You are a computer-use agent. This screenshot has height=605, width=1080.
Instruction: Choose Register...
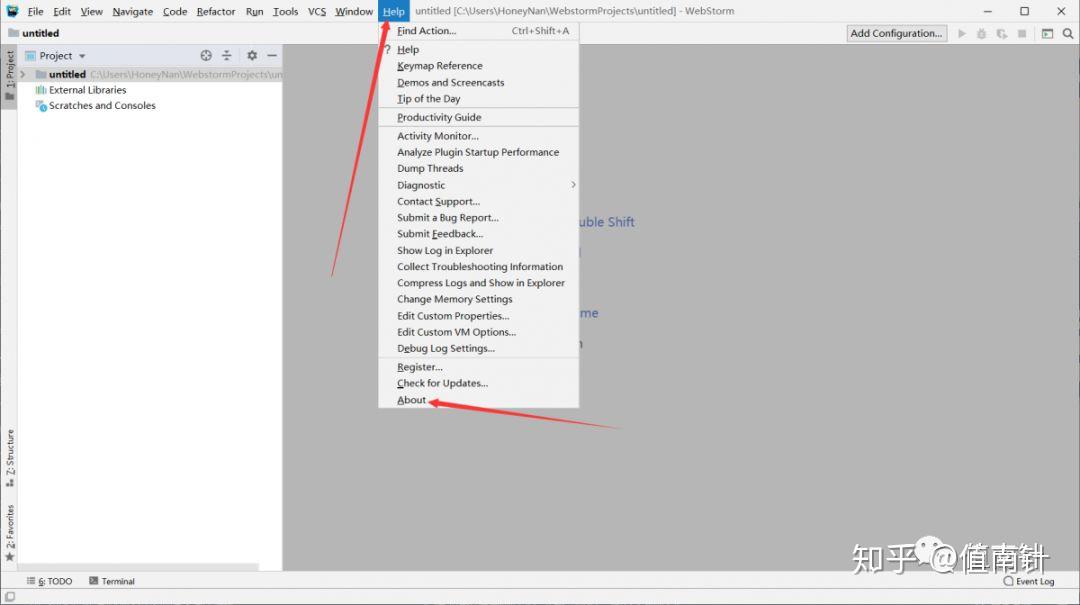pyautogui.click(x=479, y=367)
